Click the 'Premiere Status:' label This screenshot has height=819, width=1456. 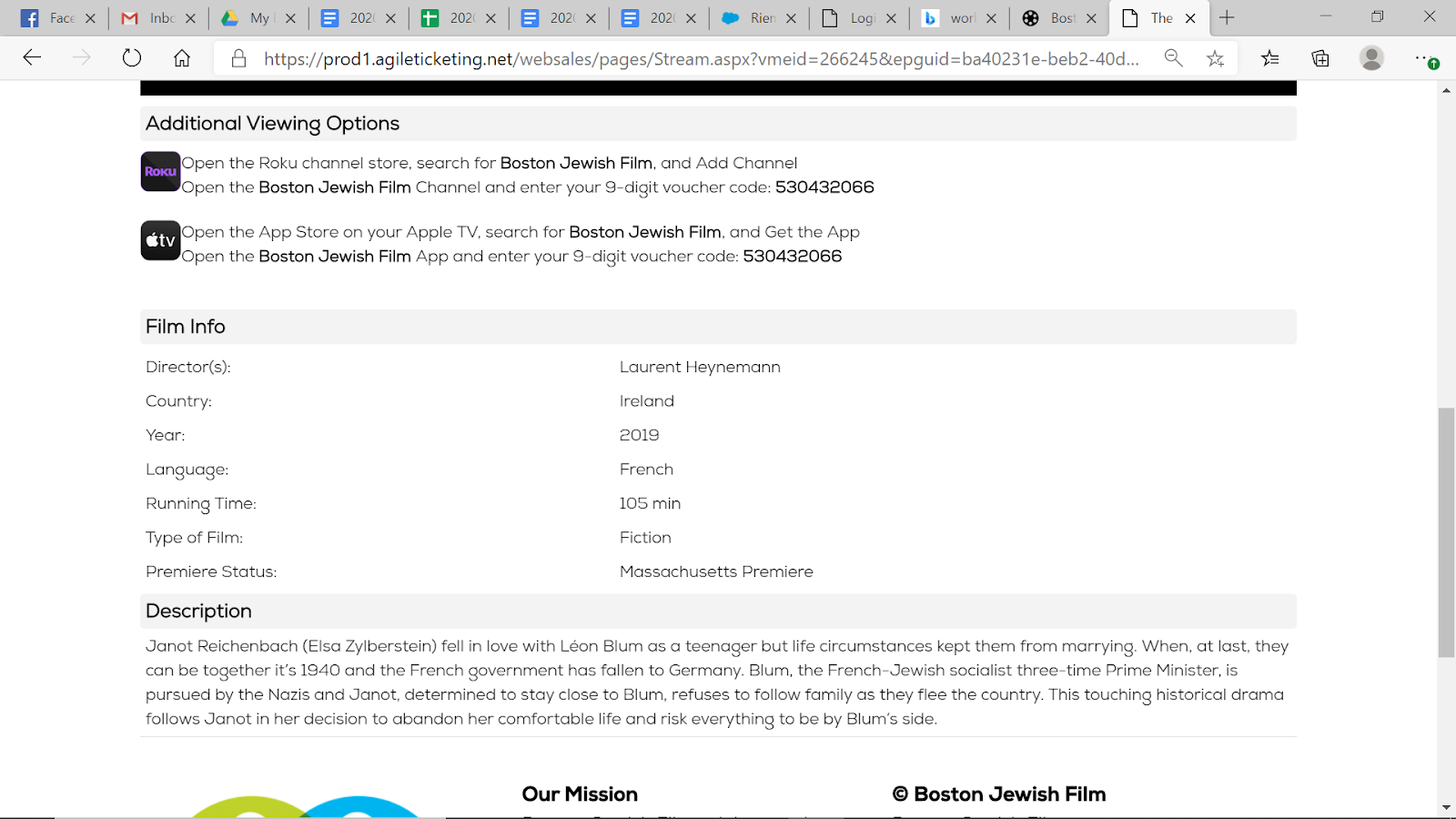211,571
